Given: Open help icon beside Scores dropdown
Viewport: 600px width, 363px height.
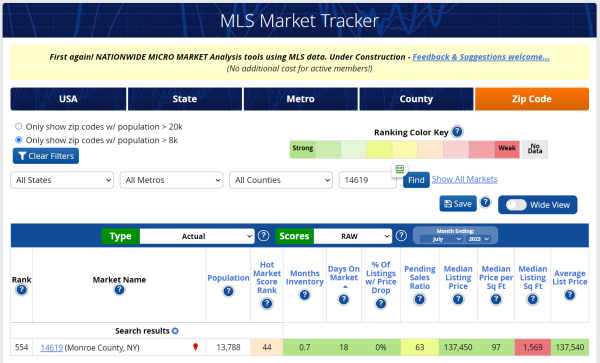Looking at the screenshot, I should [401, 236].
